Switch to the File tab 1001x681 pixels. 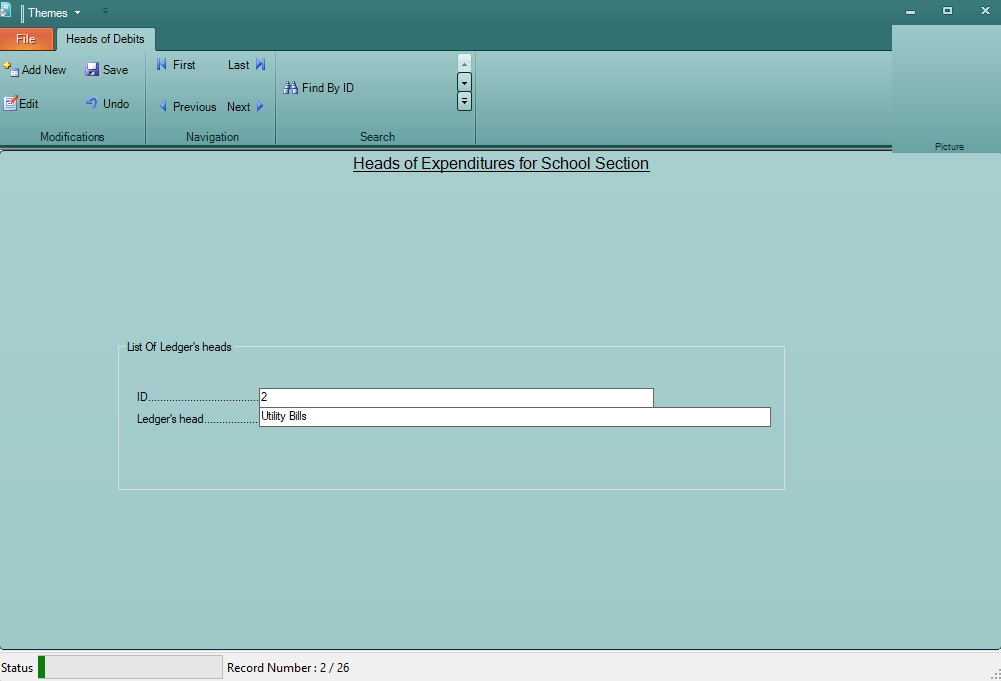coord(26,38)
